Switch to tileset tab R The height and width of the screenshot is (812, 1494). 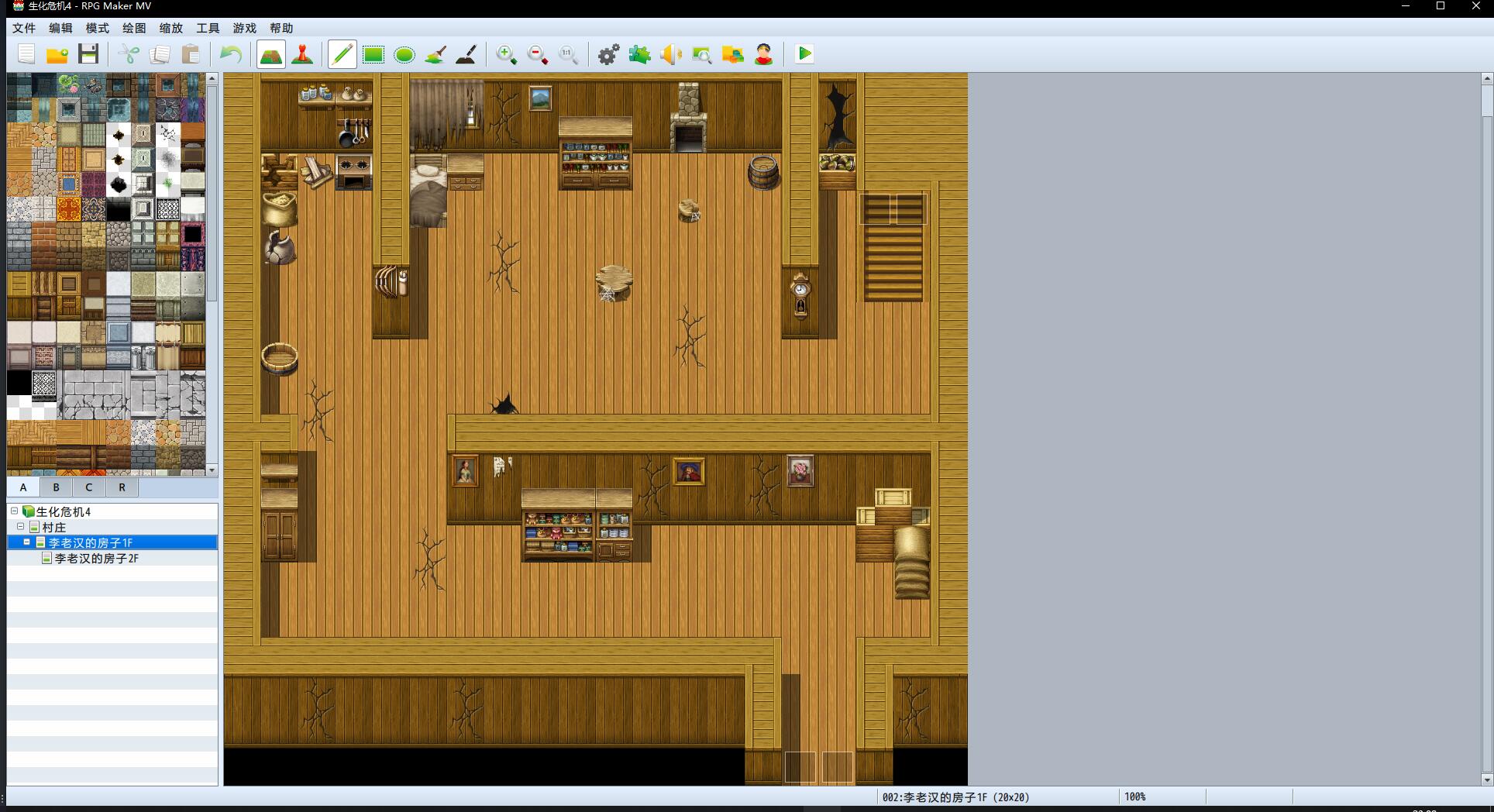pos(122,487)
